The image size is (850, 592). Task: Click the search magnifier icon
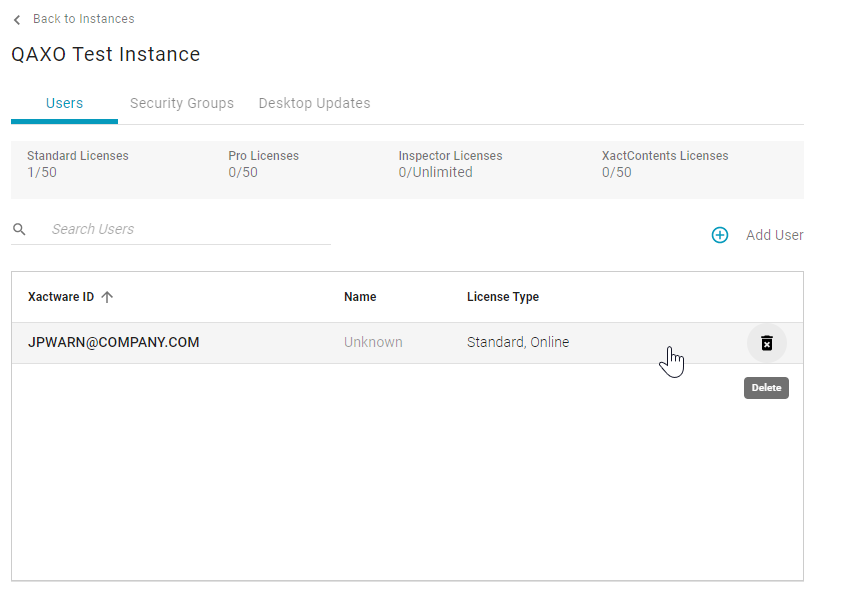(20, 229)
